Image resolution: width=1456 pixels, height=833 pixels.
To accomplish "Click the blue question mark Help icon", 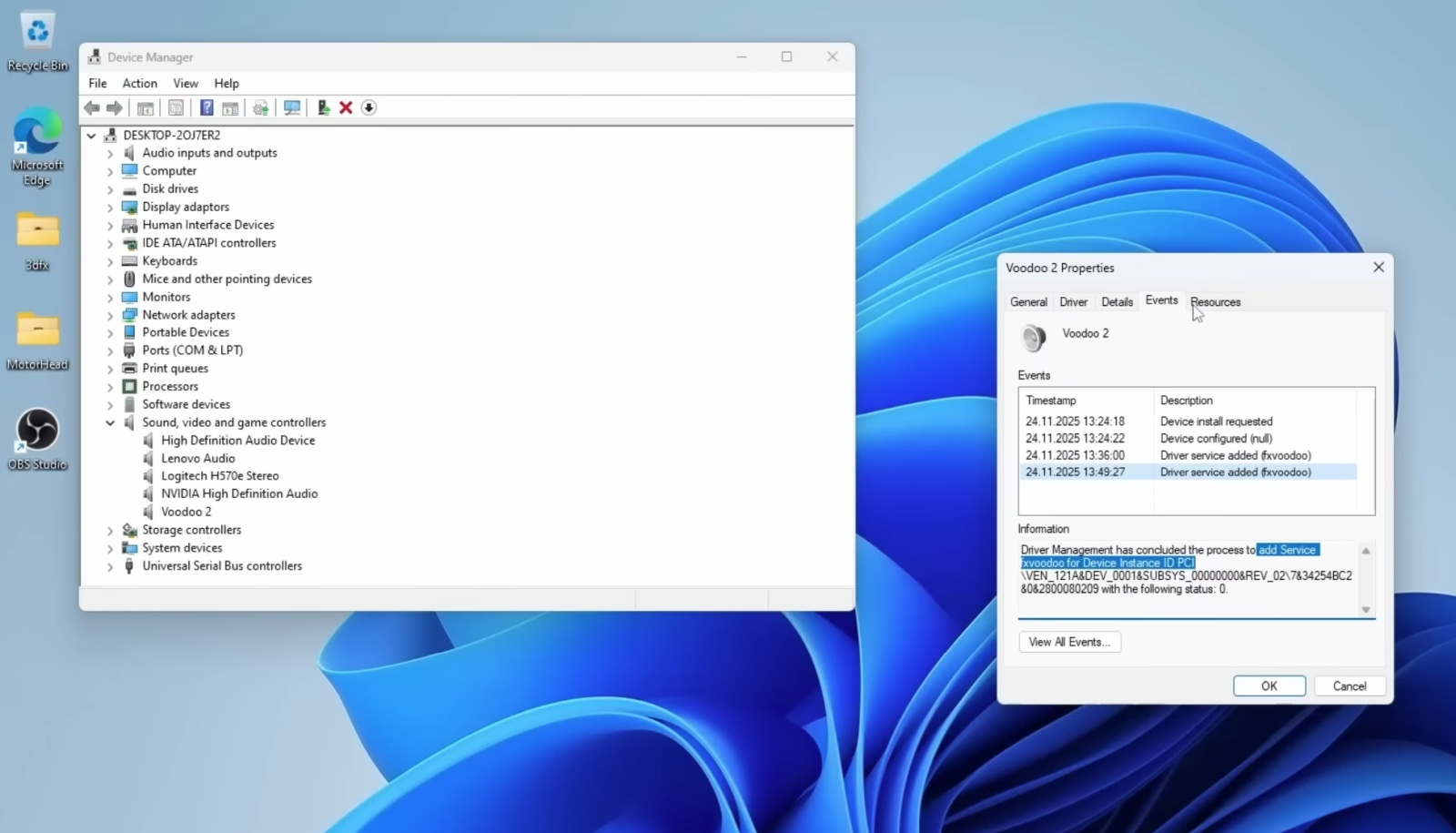I will click(207, 107).
